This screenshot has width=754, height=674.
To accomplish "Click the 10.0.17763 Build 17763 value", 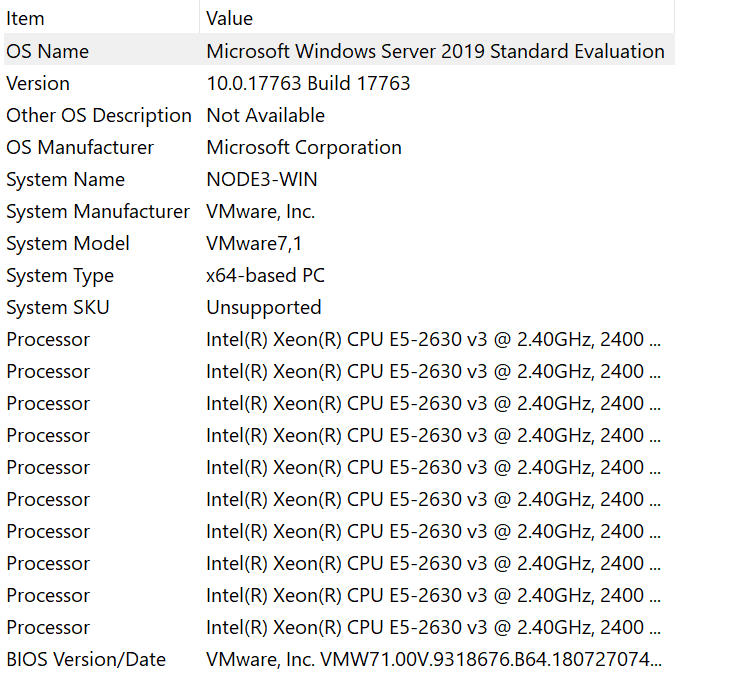I will tap(308, 83).
